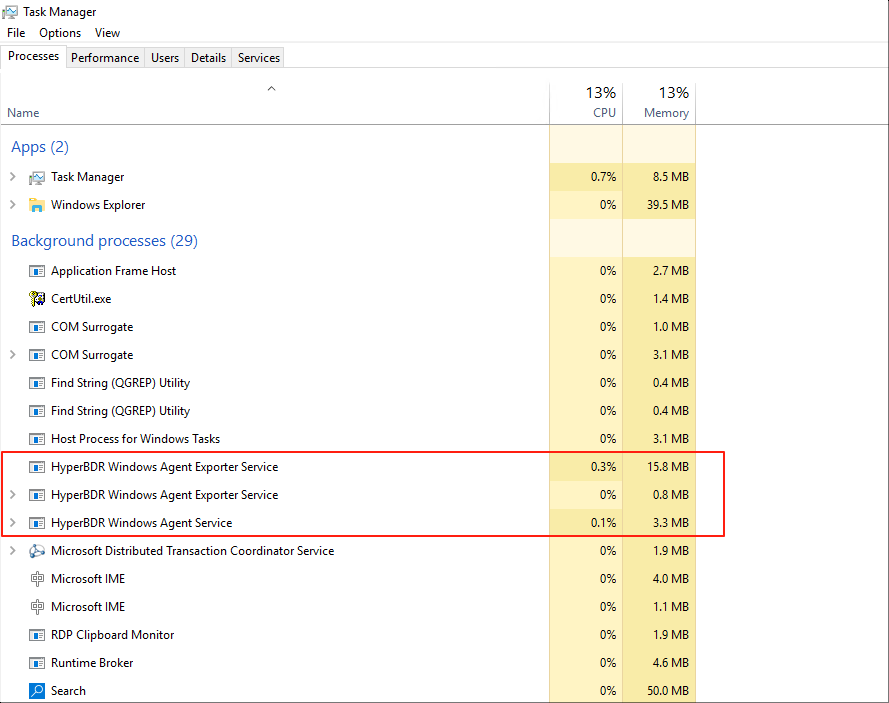The width and height of the screenshot is (889, 703).
Task: Select the Application Frame Host process name
Action: point(113,271)
